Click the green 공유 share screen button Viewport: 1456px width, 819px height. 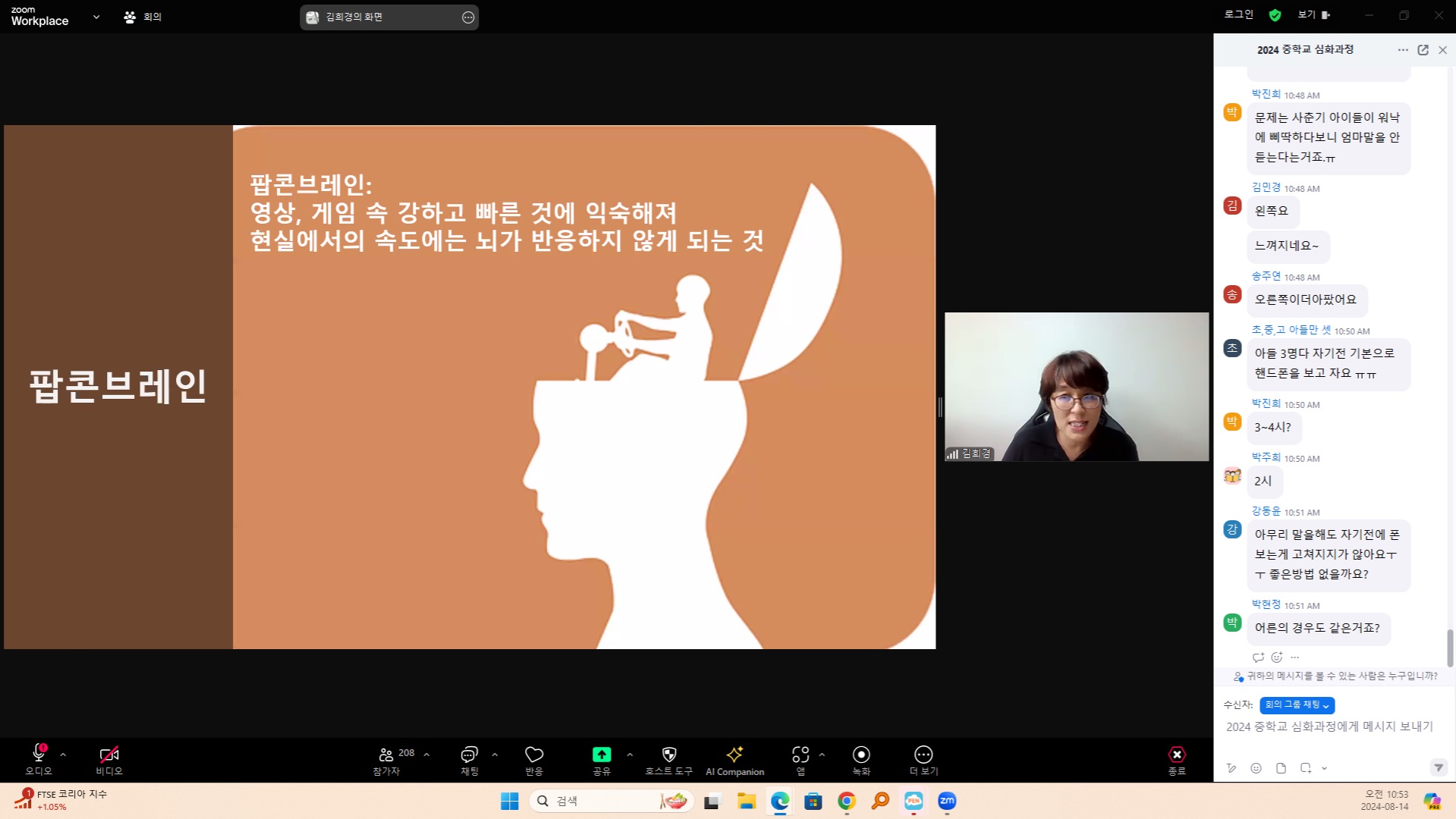[601, 760]
